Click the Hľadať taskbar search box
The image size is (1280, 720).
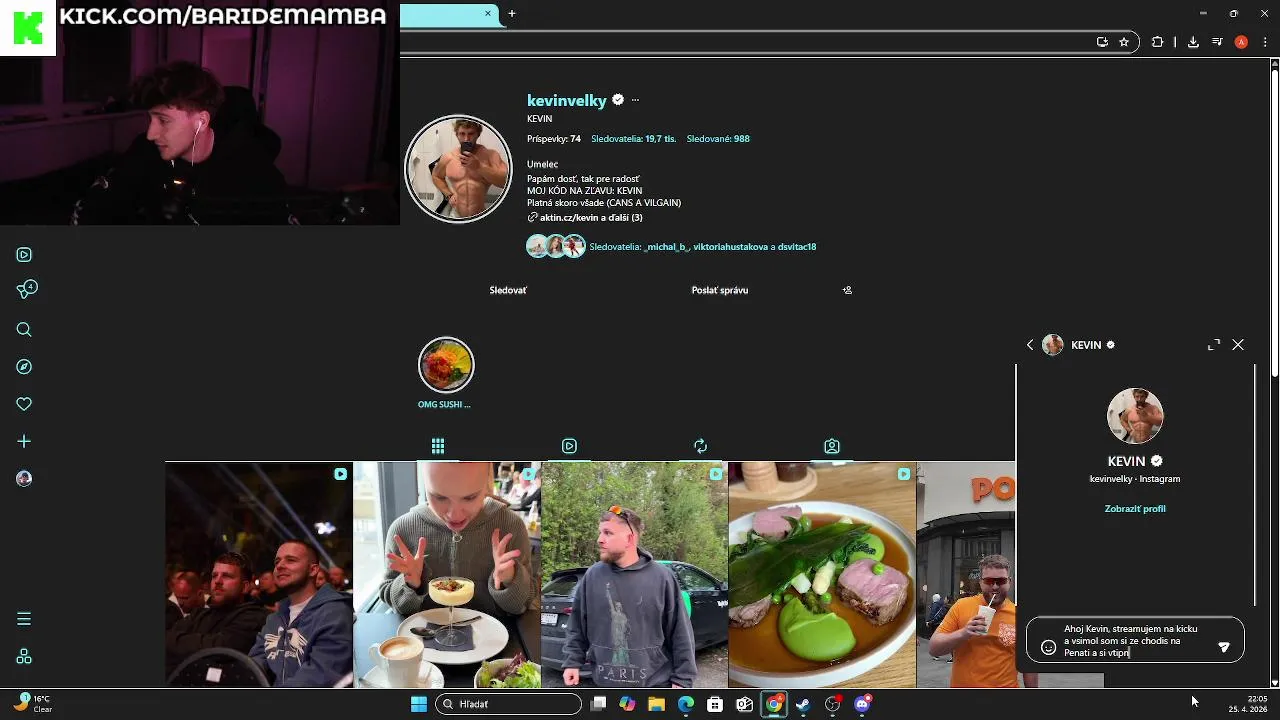click(508, 704)
